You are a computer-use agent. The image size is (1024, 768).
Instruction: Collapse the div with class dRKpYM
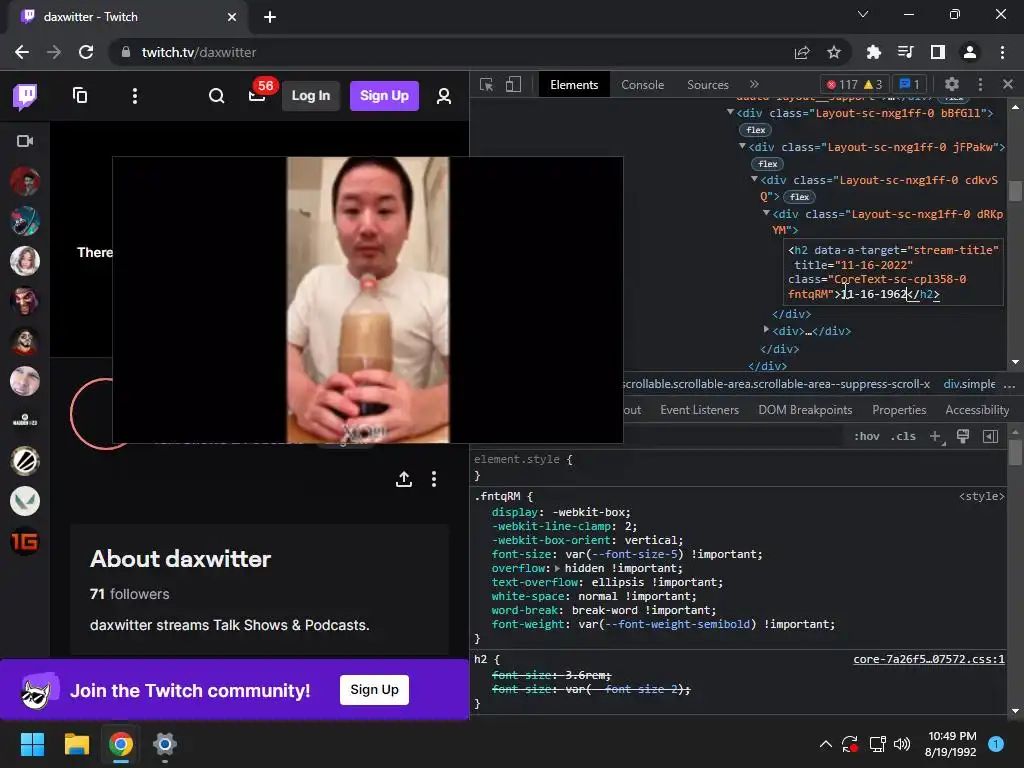pyautogui.click(x=767, y=213)
